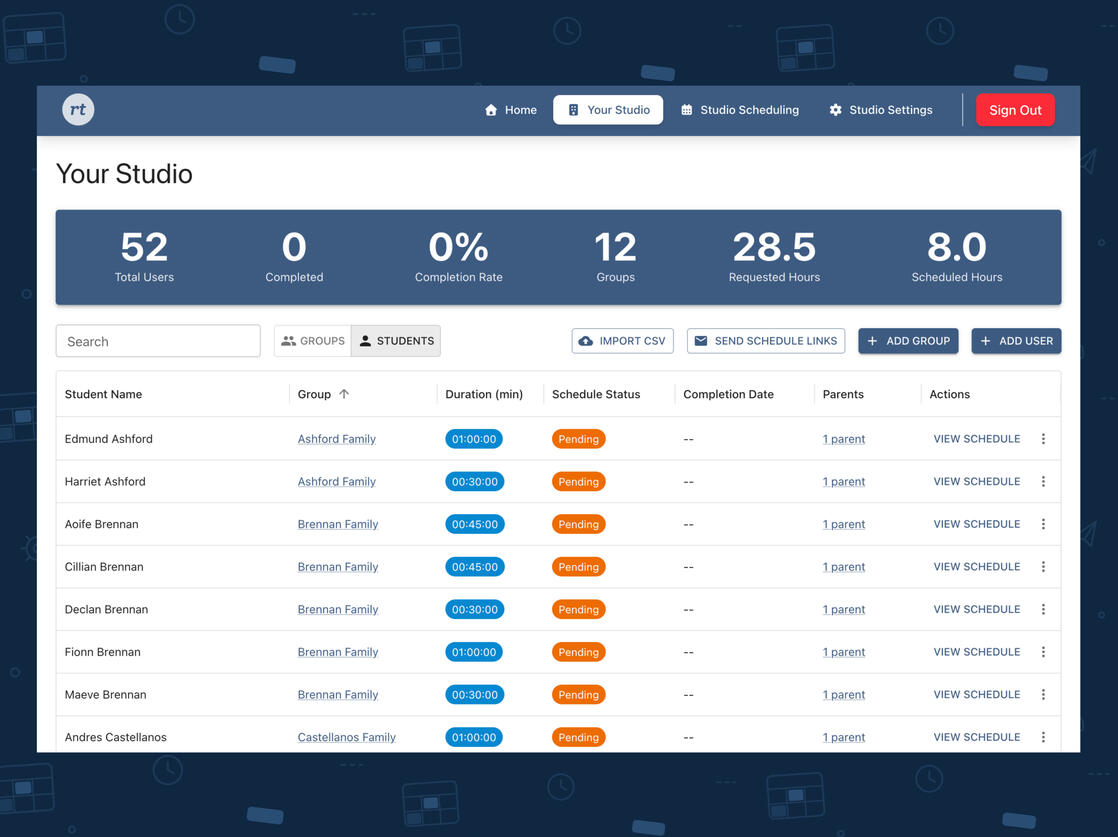1118x837 pixels.
Task: Go to the Home nav item
Action: pos(511,110)
